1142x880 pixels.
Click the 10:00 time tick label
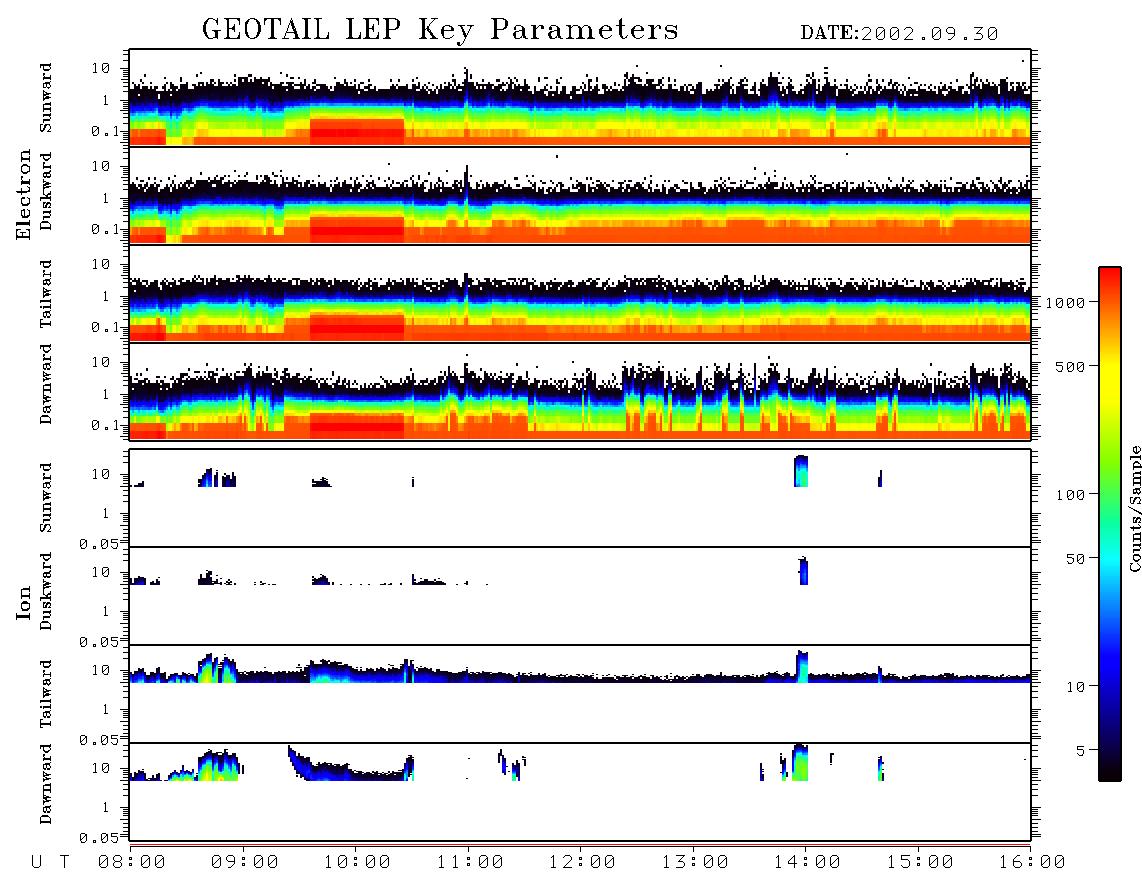357,862
